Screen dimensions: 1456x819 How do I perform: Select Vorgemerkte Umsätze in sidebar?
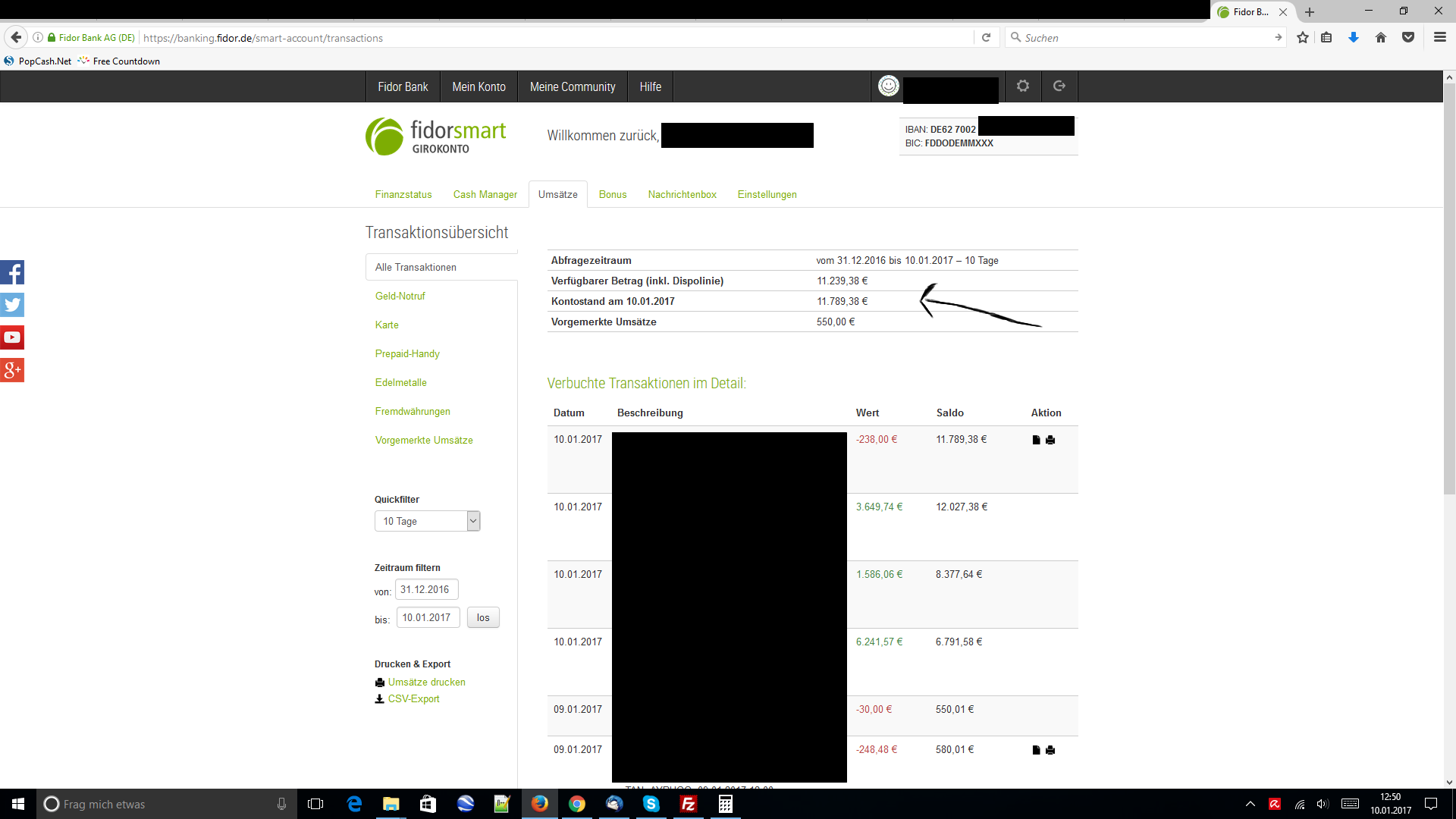pyautogui.click(x=424, y=441)
